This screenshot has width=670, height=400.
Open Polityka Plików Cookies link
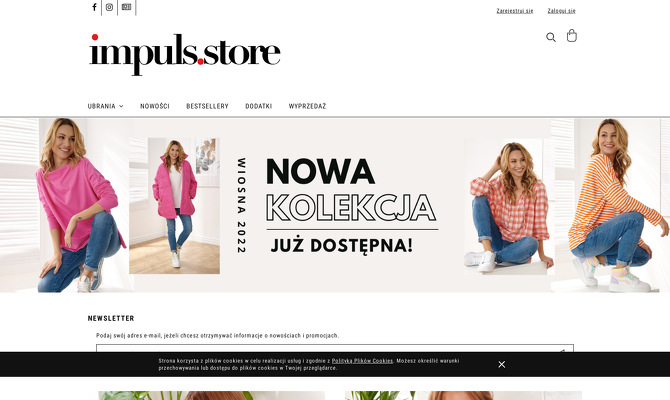click(362, 361)
